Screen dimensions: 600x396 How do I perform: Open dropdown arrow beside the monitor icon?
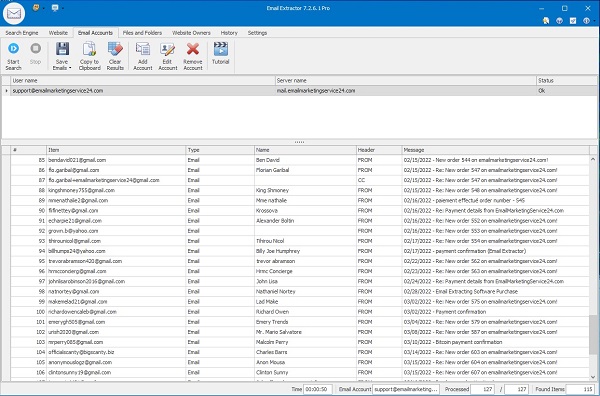tap(62, 8)
